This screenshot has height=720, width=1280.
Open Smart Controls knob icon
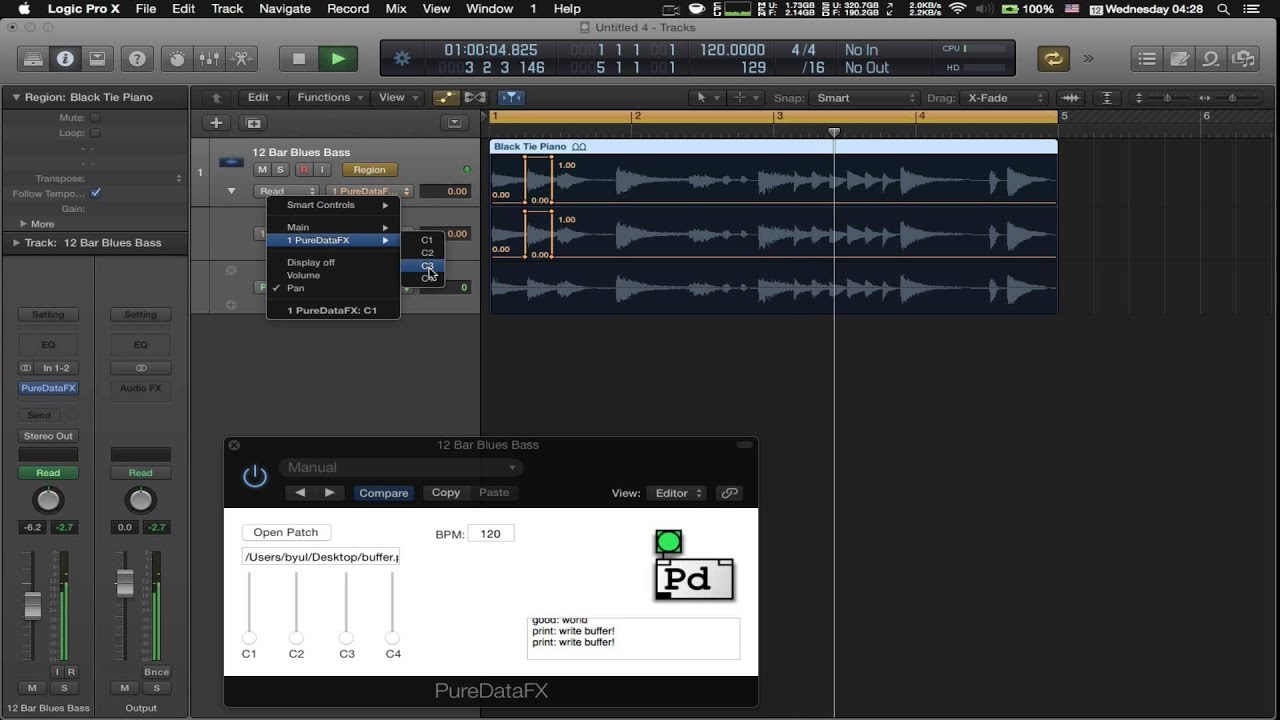coord(177,58)
